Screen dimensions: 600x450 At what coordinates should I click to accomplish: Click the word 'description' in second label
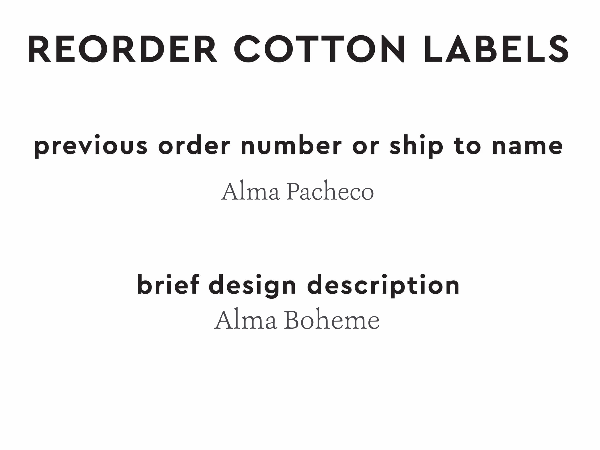(383, 285)
